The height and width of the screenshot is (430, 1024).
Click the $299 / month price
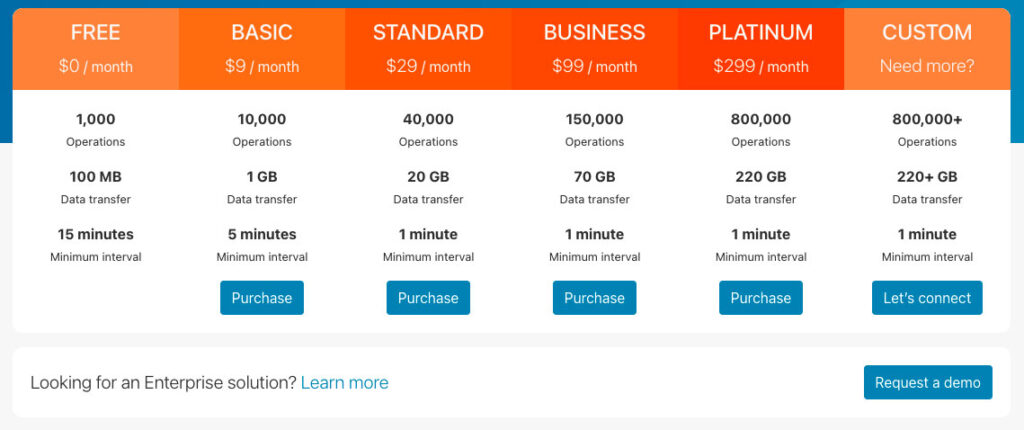tap(761, 66)
